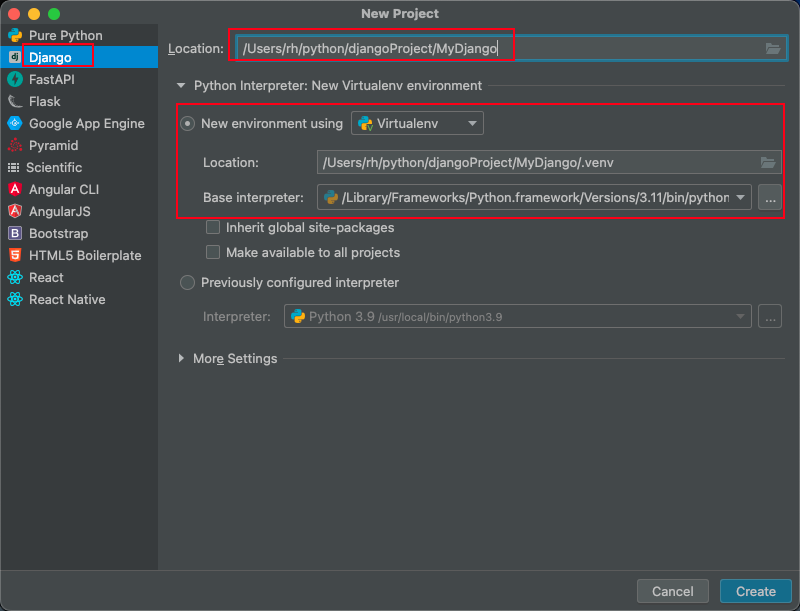The height and width of the screenshot is (611, 800).
Task: Click the green maximize window button
Action: pos(54,14)
